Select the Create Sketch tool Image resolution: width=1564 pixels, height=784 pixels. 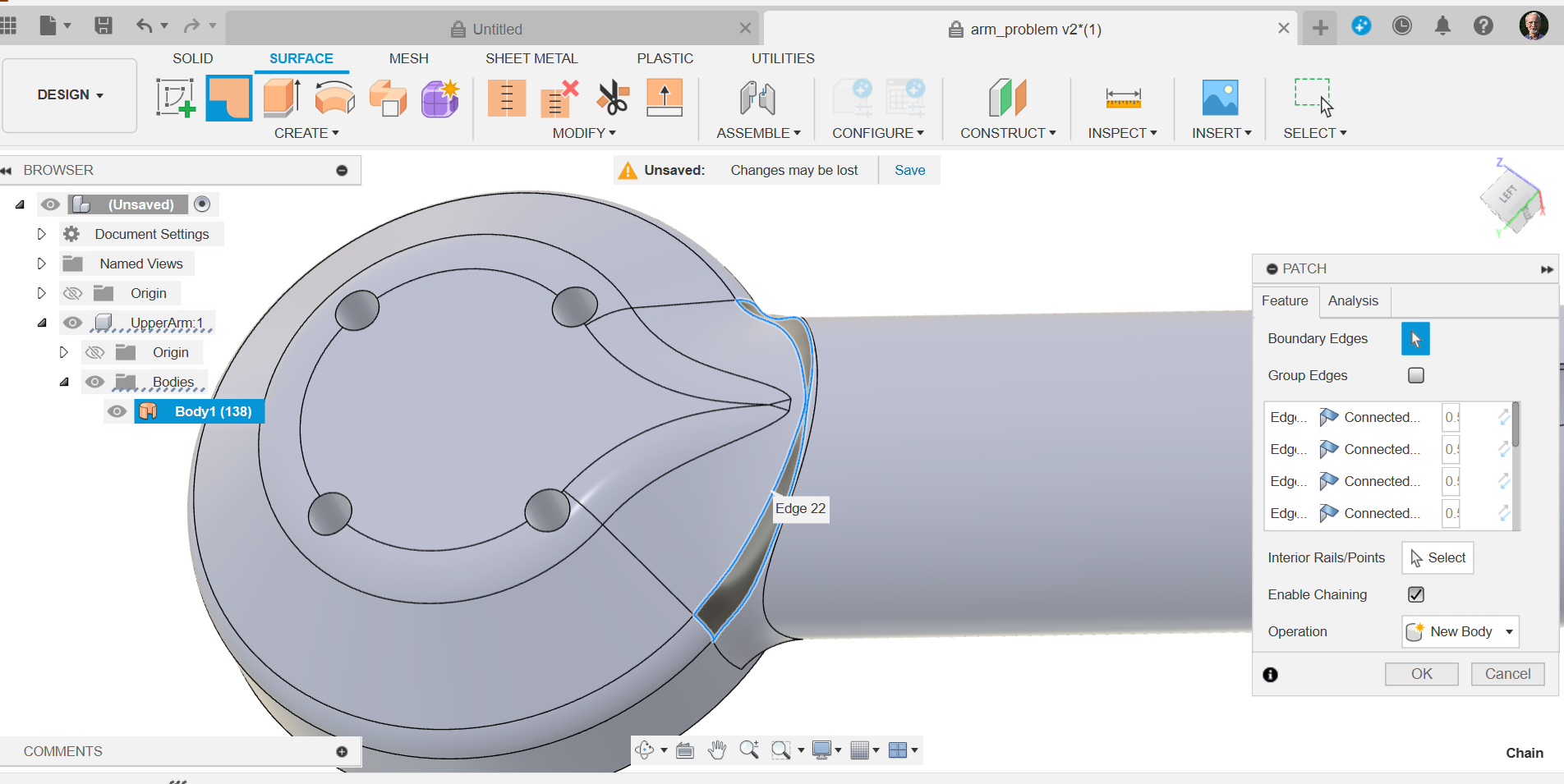point(176,98)
